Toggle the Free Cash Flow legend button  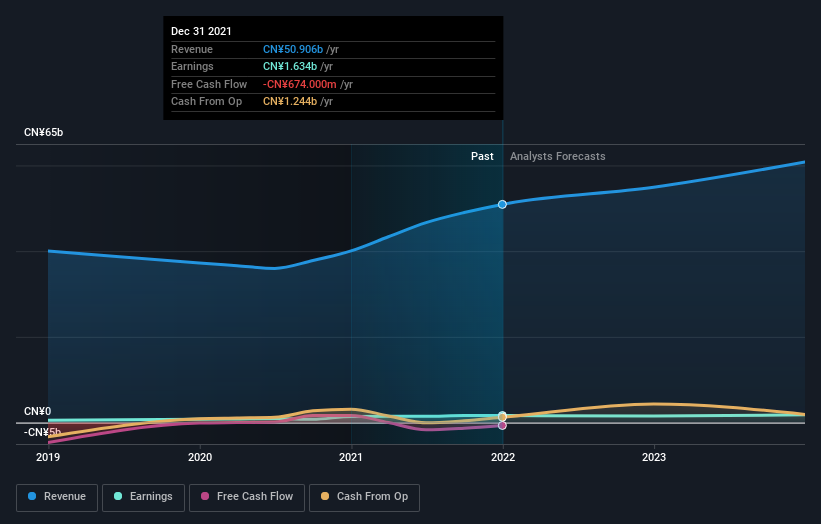pos(247,497)
